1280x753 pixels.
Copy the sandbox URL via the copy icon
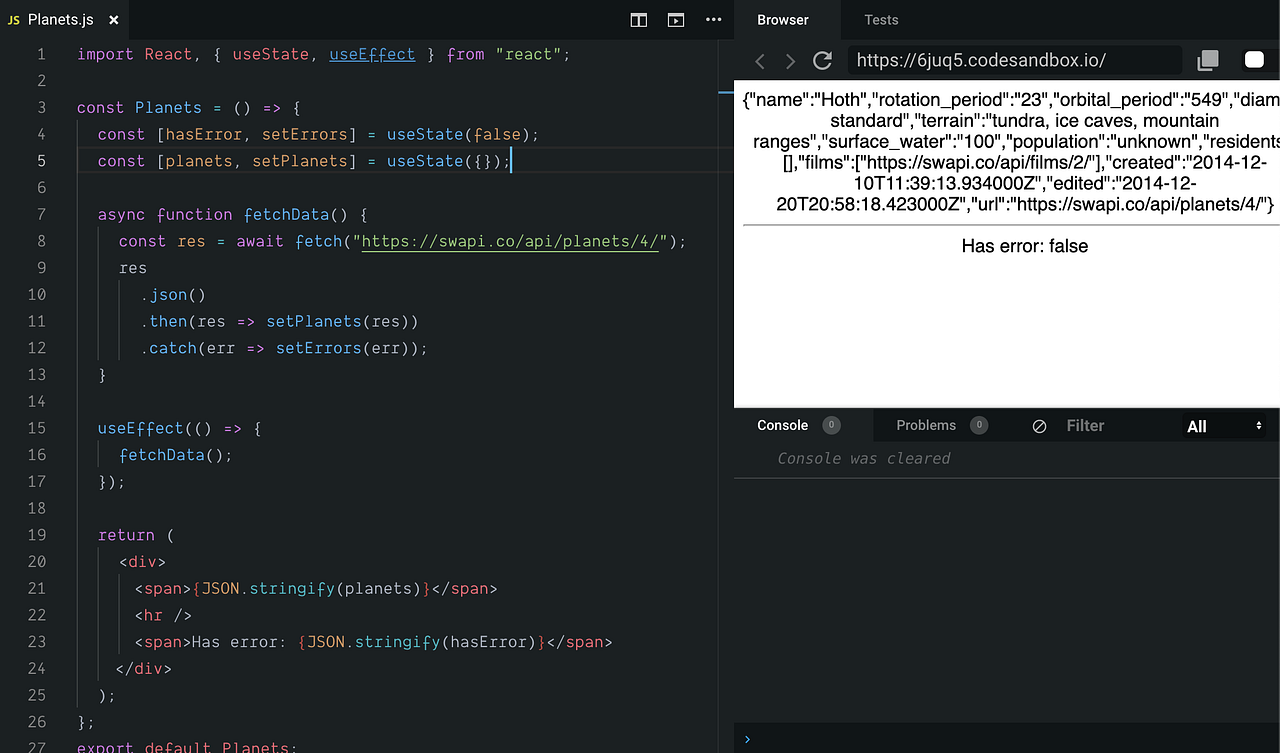(1207, 60)
